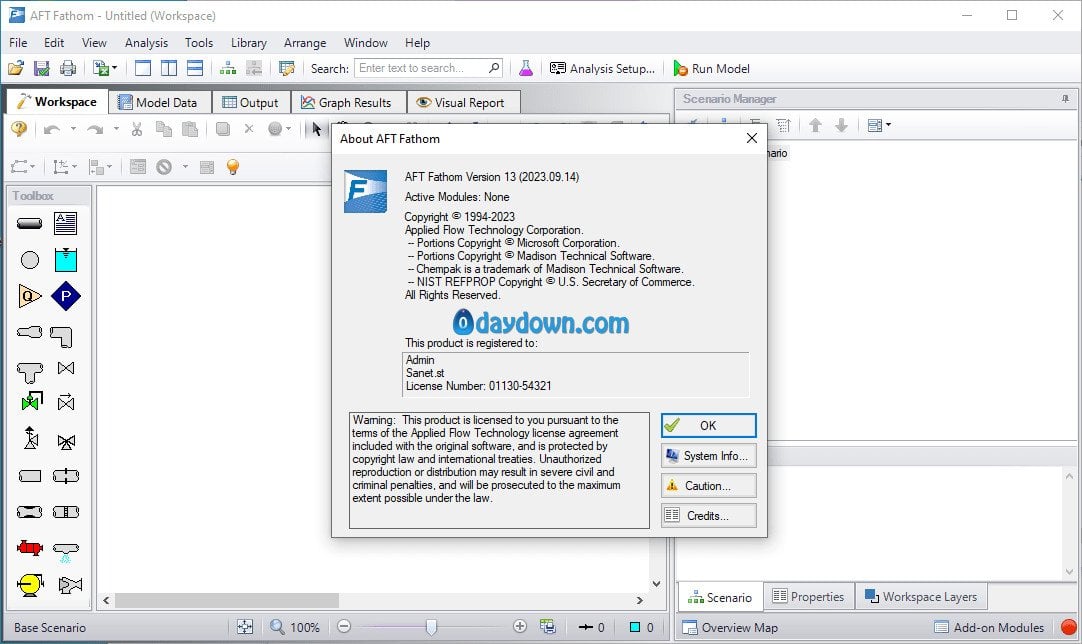
Task: Select the green Control Valve junction
Action: click(31, 401)
